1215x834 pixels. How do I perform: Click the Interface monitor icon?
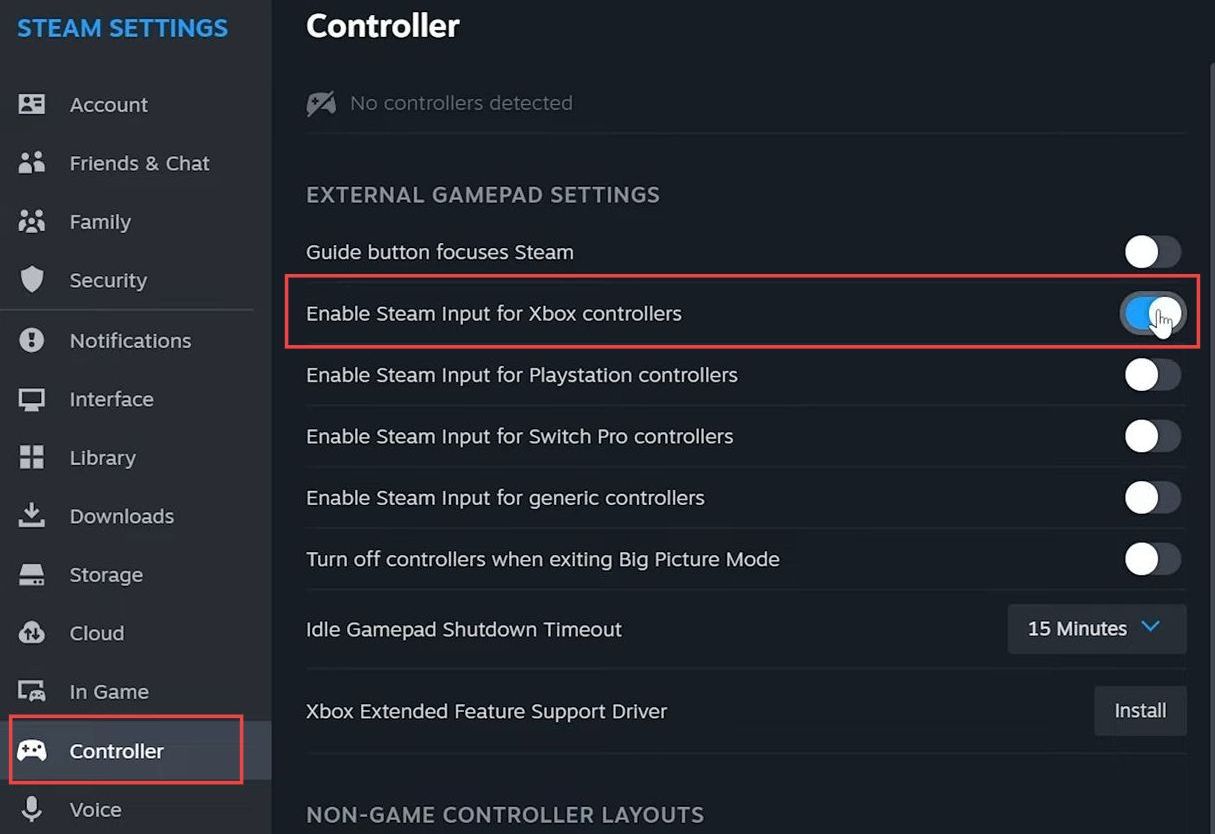(30, 399)
